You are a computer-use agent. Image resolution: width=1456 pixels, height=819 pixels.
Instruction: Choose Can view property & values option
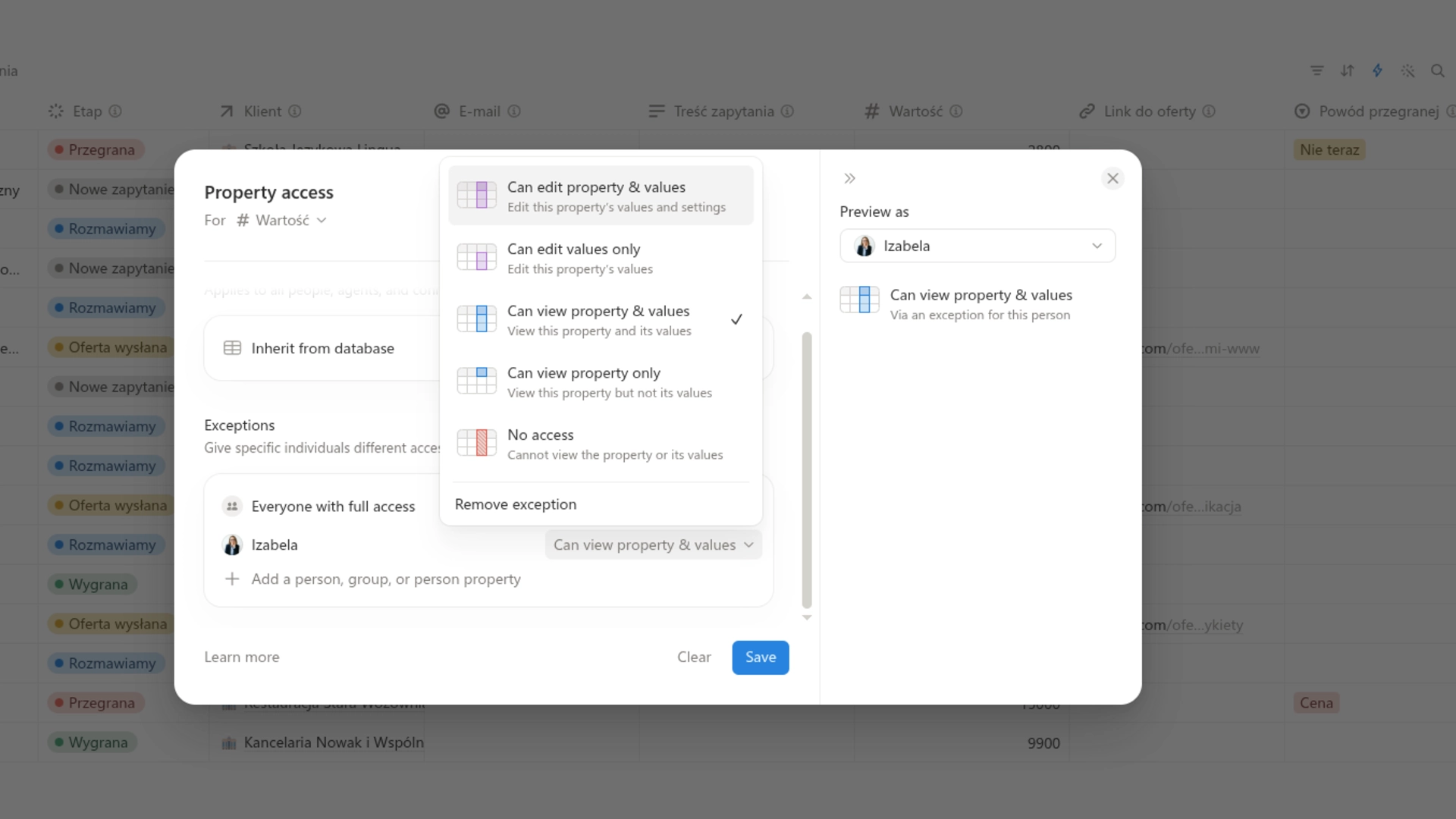coord(601,320)
